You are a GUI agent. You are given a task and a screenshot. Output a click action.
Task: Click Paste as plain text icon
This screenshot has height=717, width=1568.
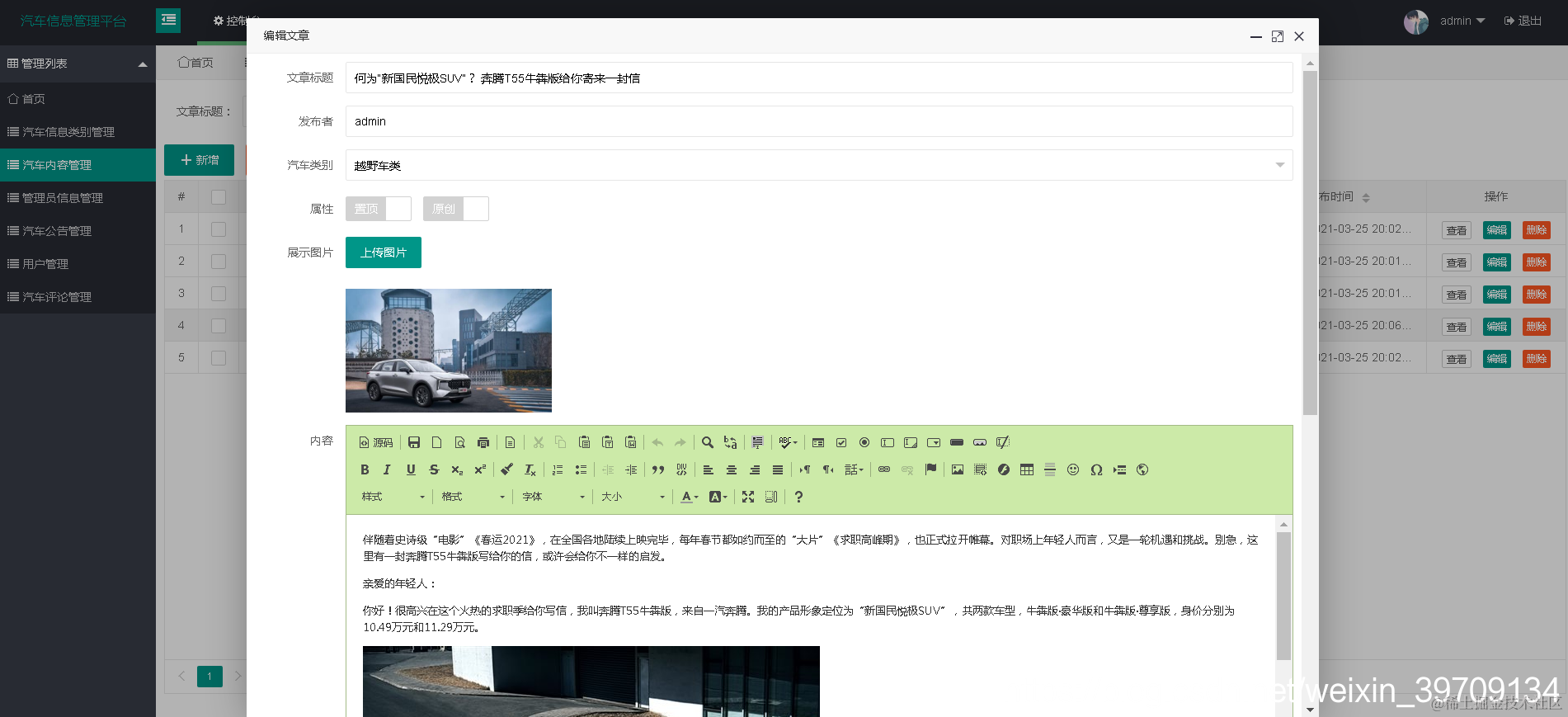point(608,443)
